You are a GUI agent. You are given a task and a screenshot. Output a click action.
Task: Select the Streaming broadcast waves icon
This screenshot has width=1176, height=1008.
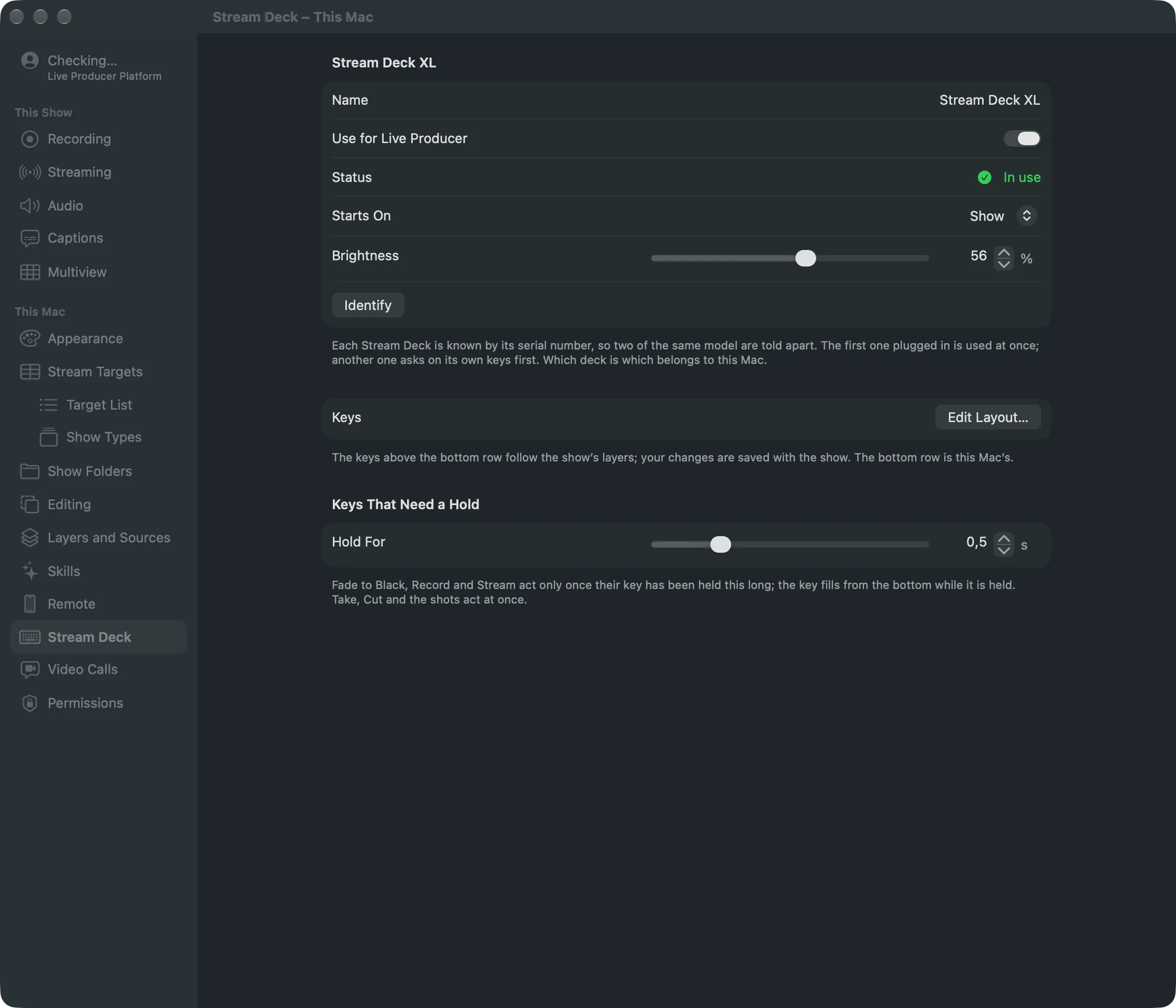point(30,172)
